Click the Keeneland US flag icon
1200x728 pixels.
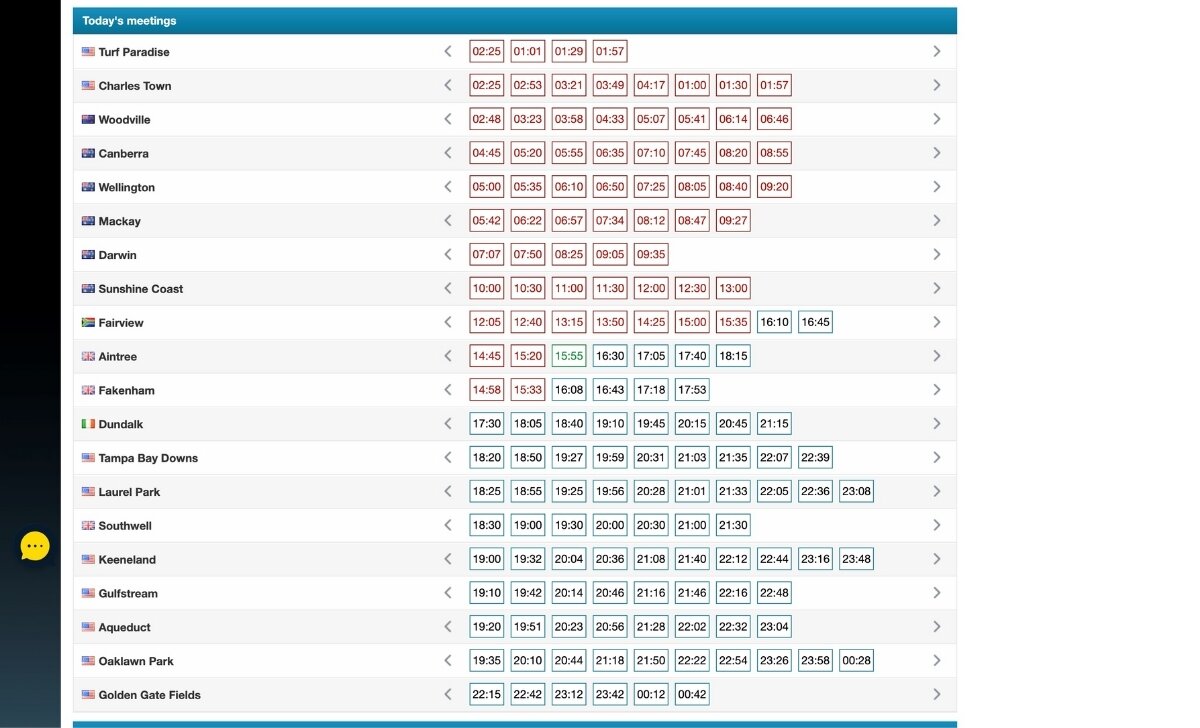click(88, 560)
